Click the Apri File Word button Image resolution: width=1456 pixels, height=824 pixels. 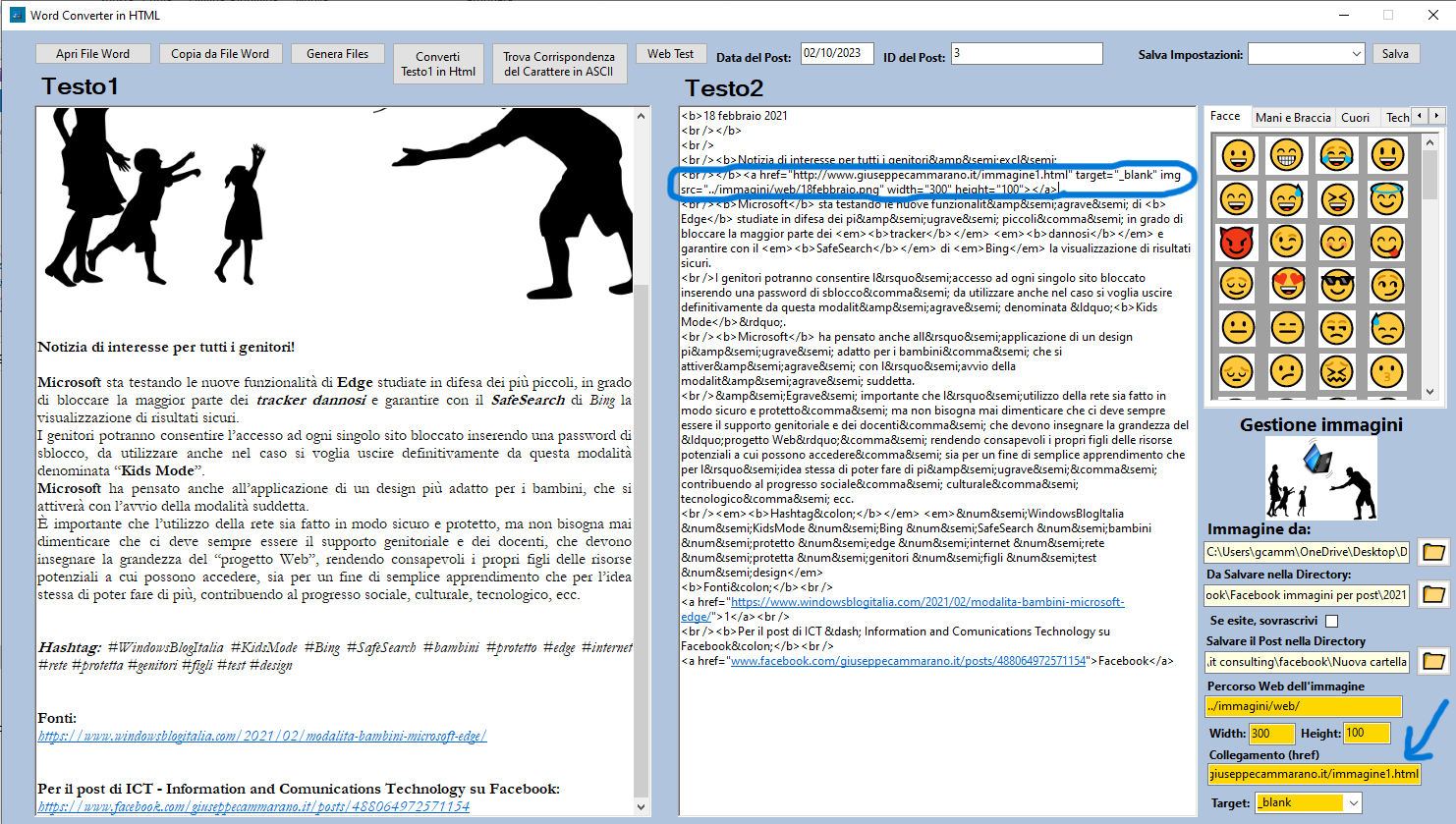(x=92, y=54)
